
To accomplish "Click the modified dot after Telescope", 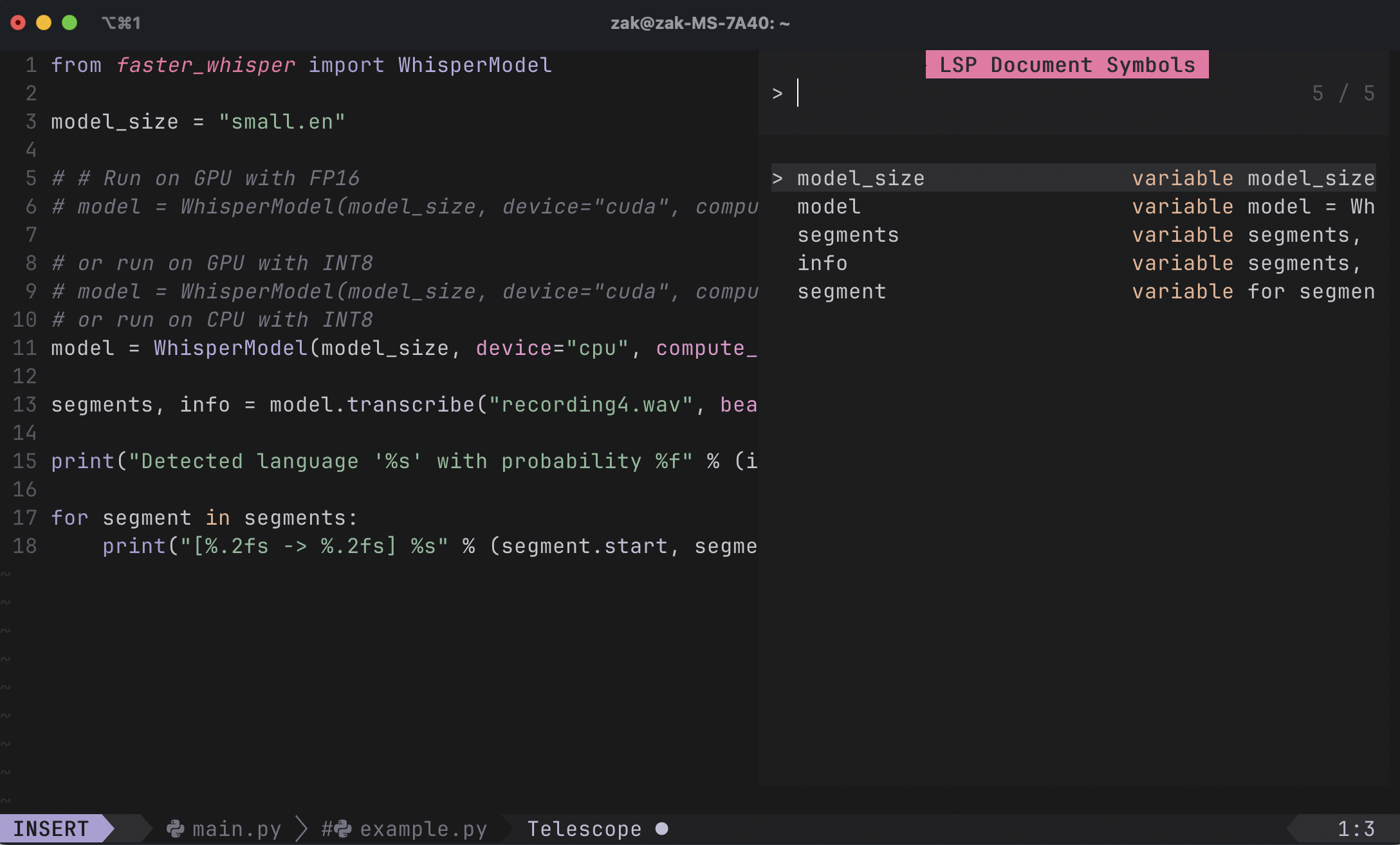I will 661,829.
